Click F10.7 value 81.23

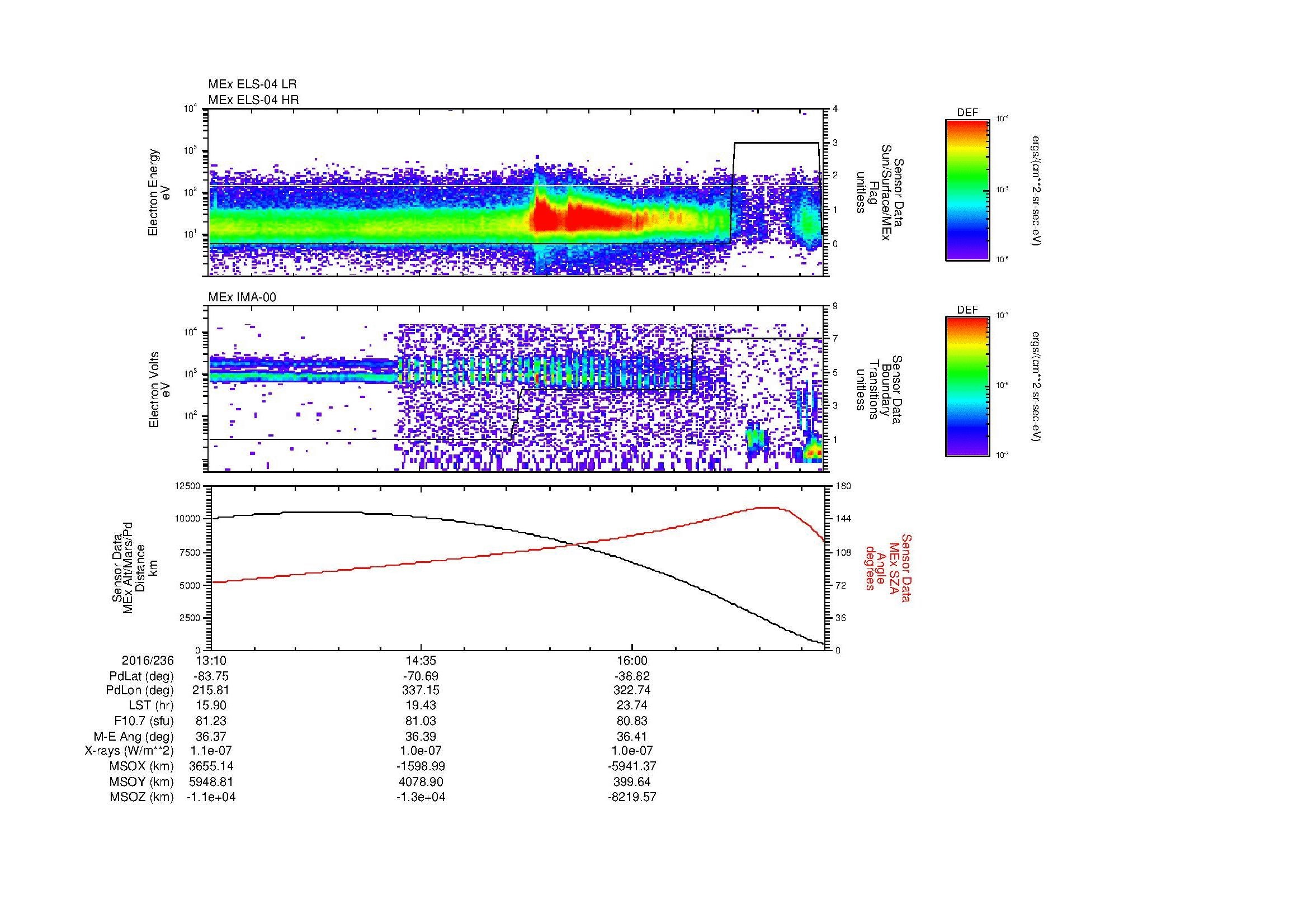(x=211, y=721)
